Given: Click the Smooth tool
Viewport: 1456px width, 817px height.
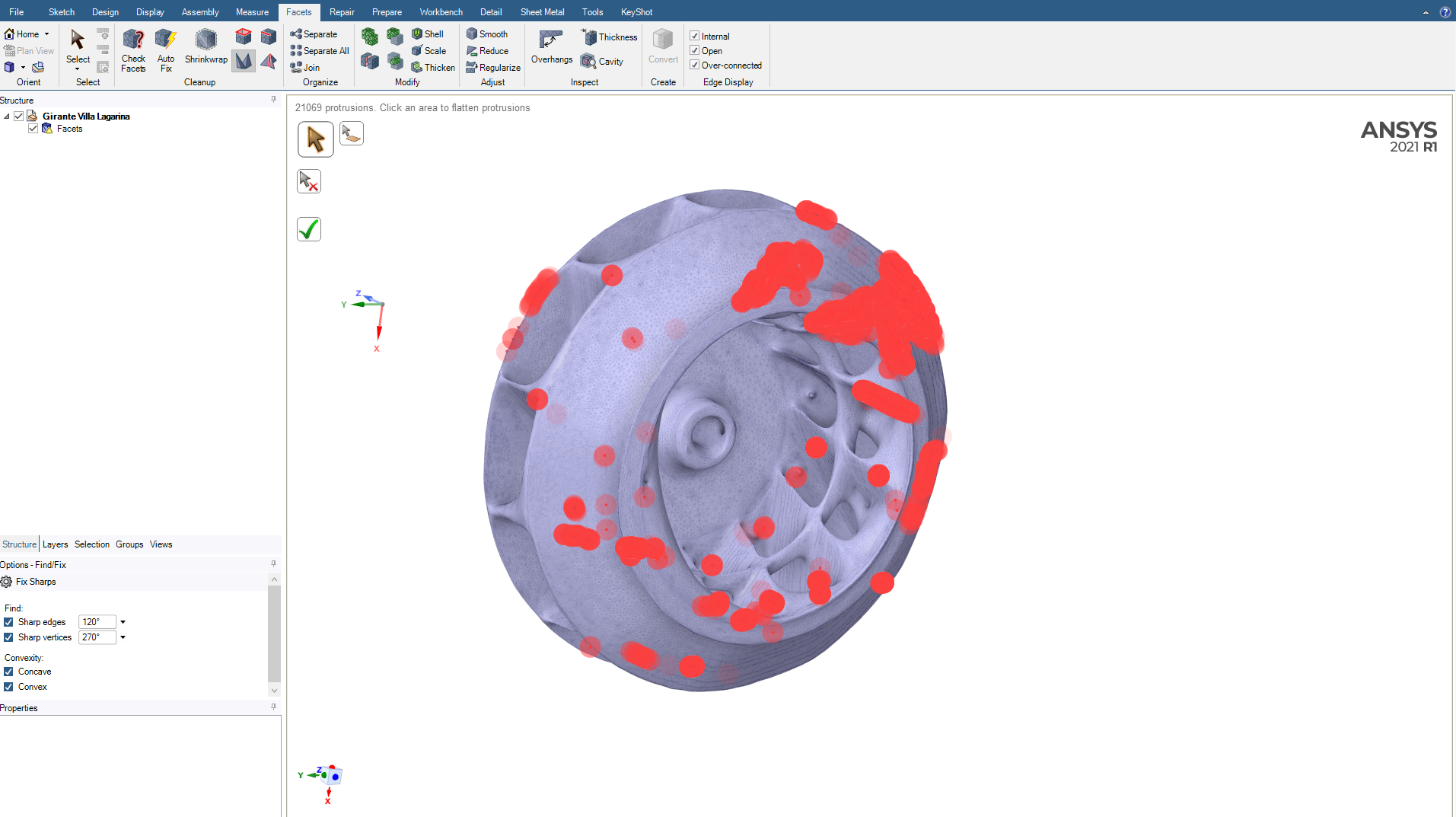Looking at the screenshot, I should pos(487,34).
